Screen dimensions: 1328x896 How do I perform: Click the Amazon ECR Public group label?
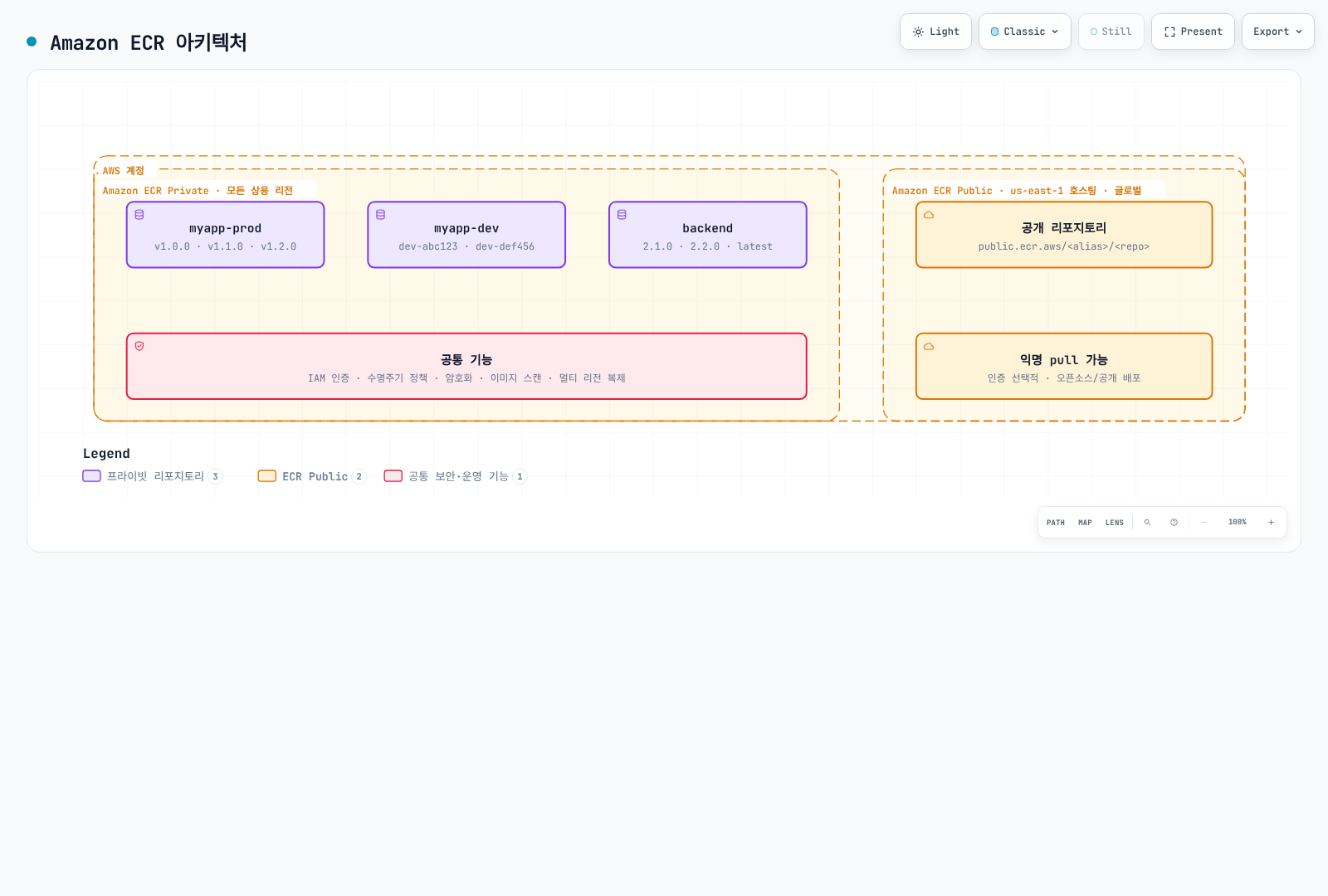[x=1017, y=191]
